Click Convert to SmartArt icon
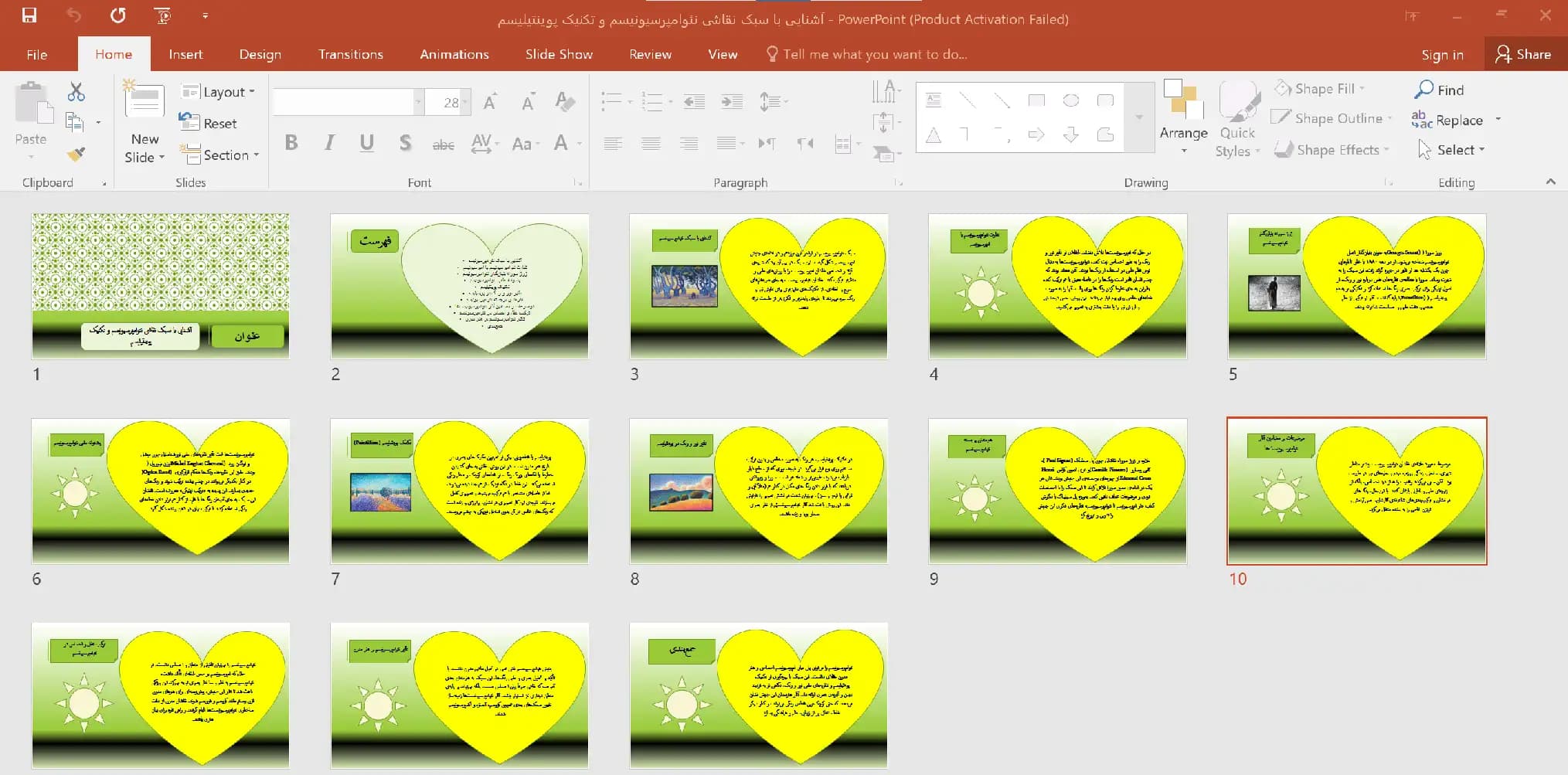The height and width of the screenshot is (775, 1568). (x=886, y=153)
